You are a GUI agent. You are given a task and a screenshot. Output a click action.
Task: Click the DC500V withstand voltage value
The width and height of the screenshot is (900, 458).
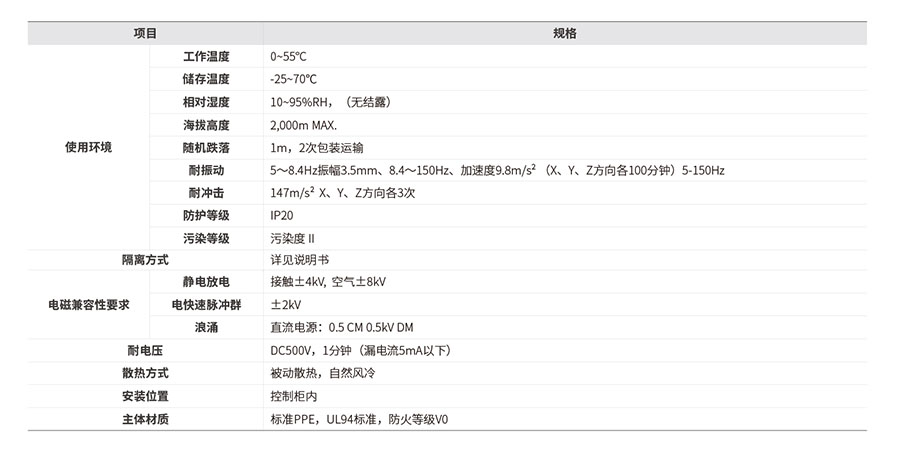361,350
